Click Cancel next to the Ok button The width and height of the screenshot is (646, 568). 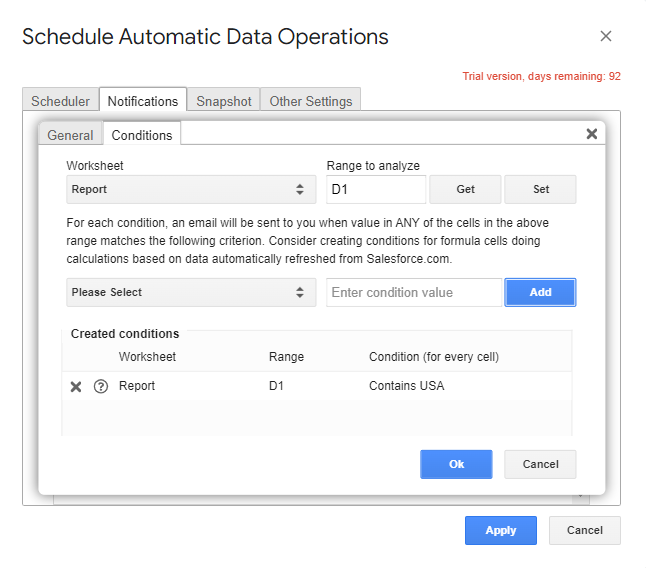[x=540, y=464]
